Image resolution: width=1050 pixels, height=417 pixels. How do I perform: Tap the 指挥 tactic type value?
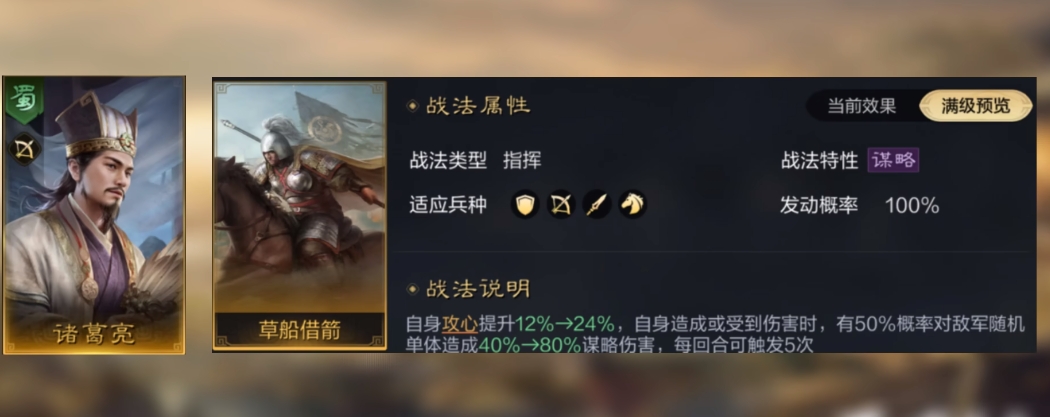point(522,161)
